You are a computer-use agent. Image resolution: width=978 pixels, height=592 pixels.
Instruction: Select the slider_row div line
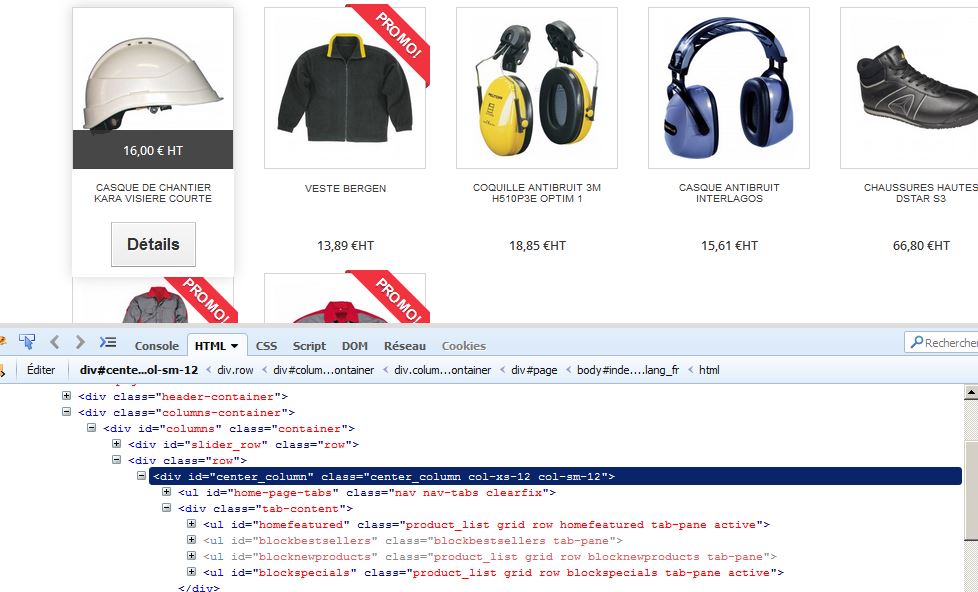[x=244, y=445]
